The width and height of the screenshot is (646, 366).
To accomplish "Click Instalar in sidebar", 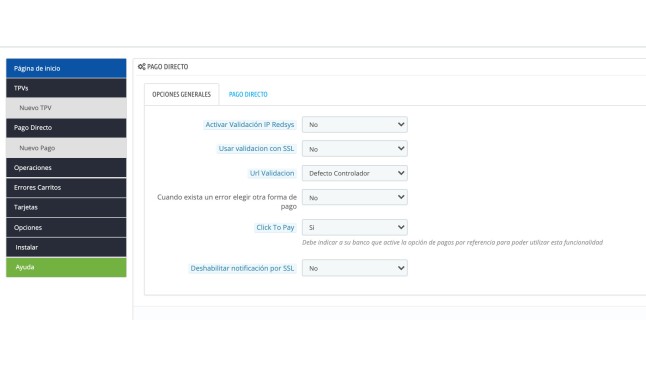I will click(66, 247).
